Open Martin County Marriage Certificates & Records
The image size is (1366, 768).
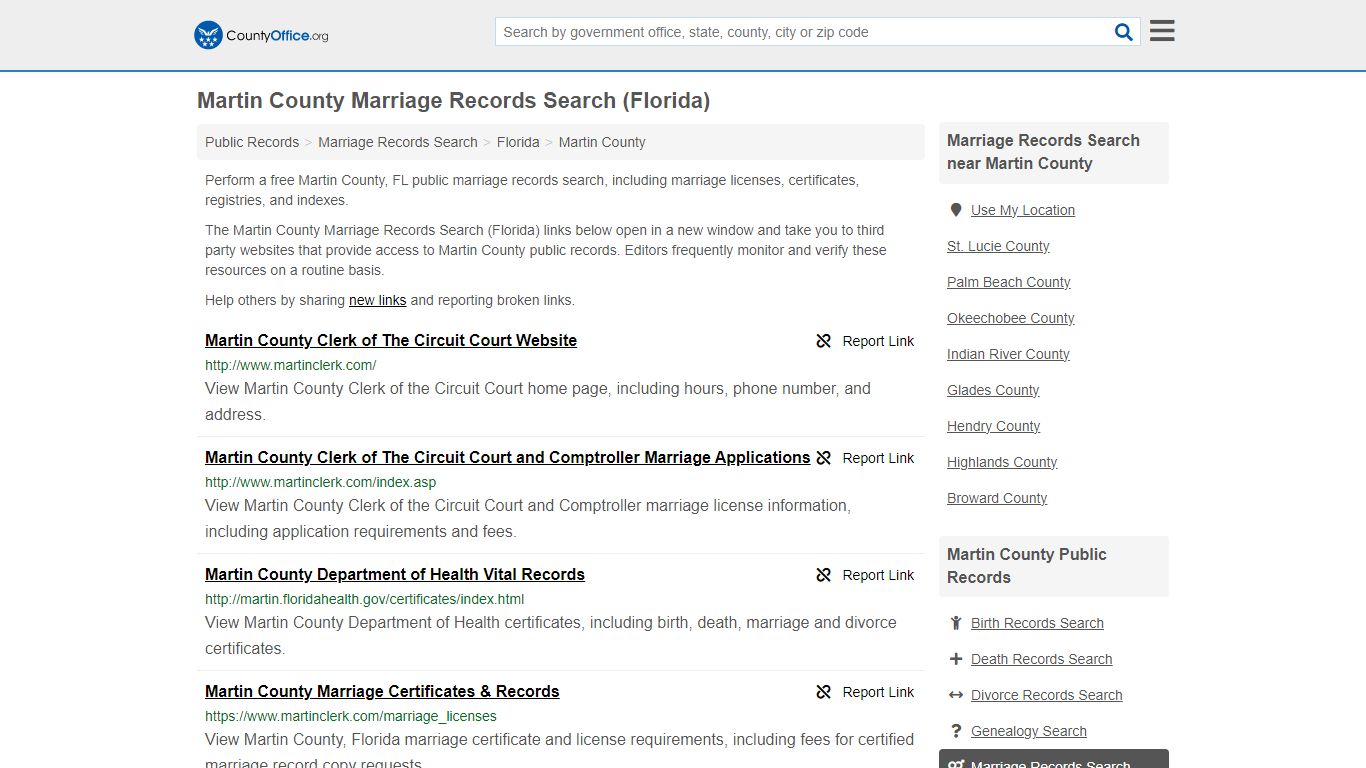(382, 691)
